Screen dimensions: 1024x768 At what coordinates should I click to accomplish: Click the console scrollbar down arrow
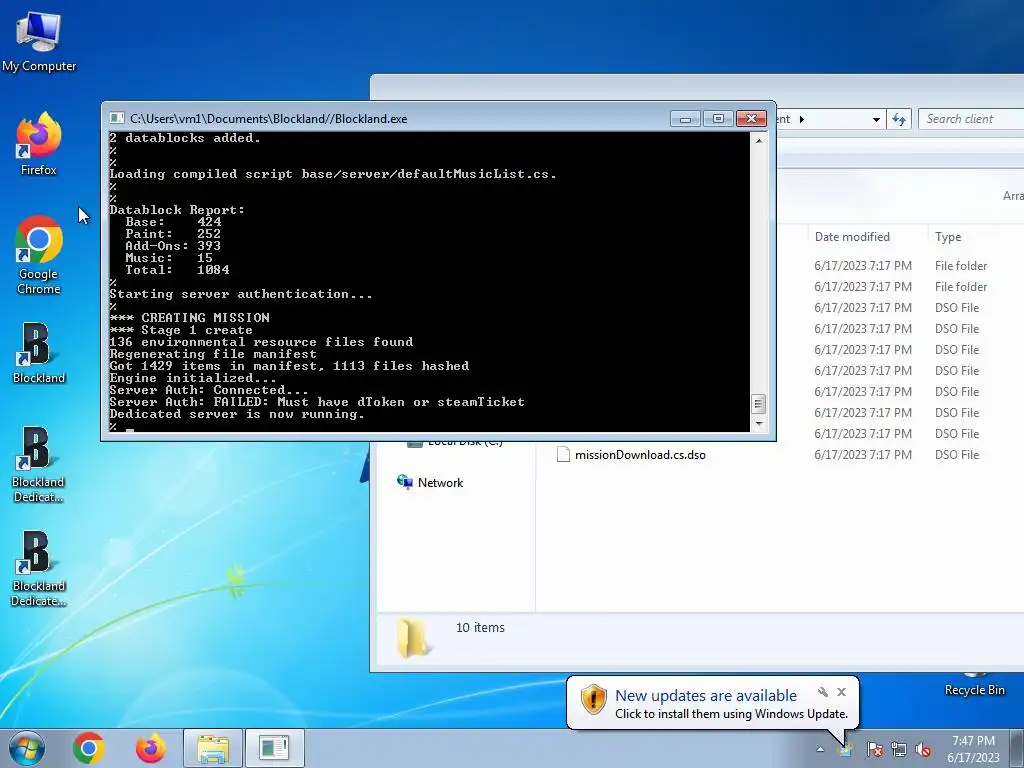click(758, 423)
